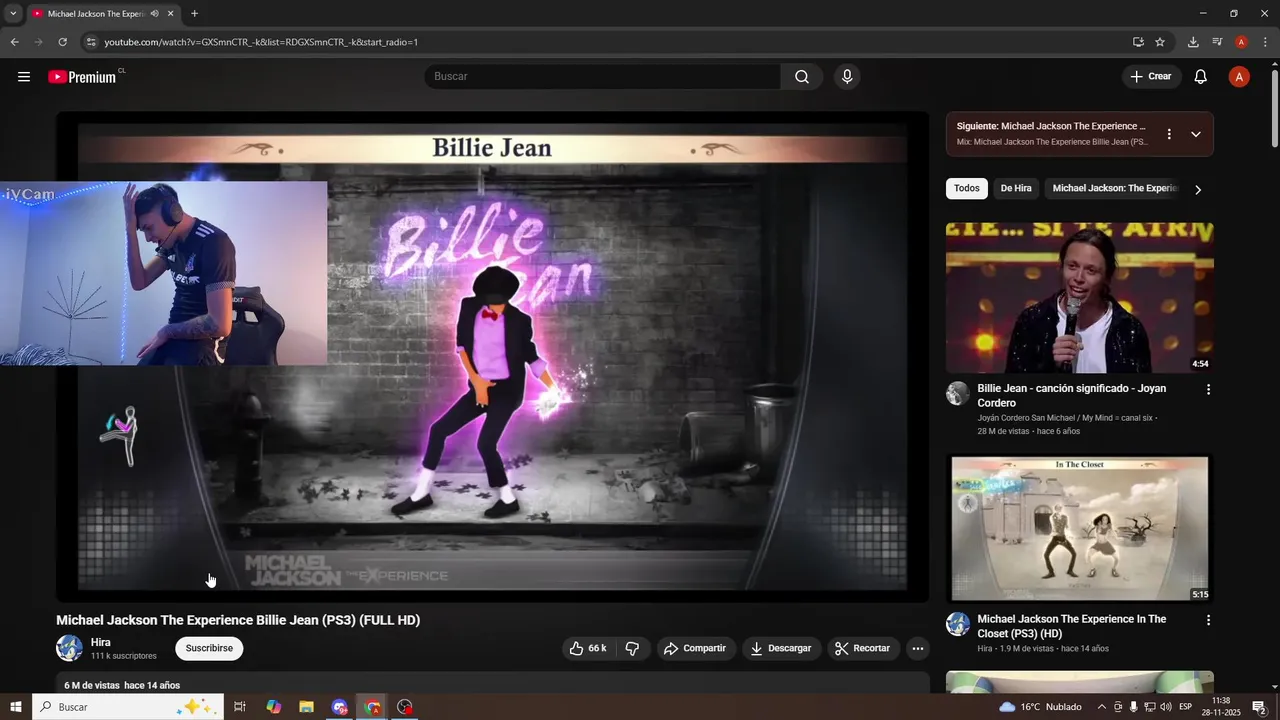Screen dimensions: 1280x720
Task: Open options for the Billie Jean Joyan Cordero video
Action: 1208,389
